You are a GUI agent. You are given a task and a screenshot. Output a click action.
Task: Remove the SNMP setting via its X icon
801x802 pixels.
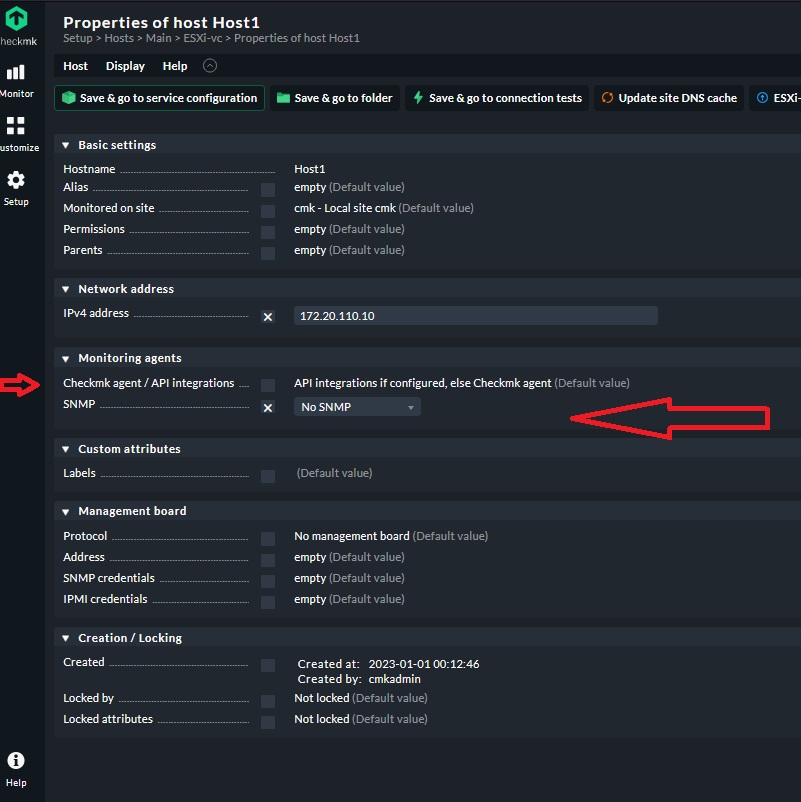click(x=267, y=407)
